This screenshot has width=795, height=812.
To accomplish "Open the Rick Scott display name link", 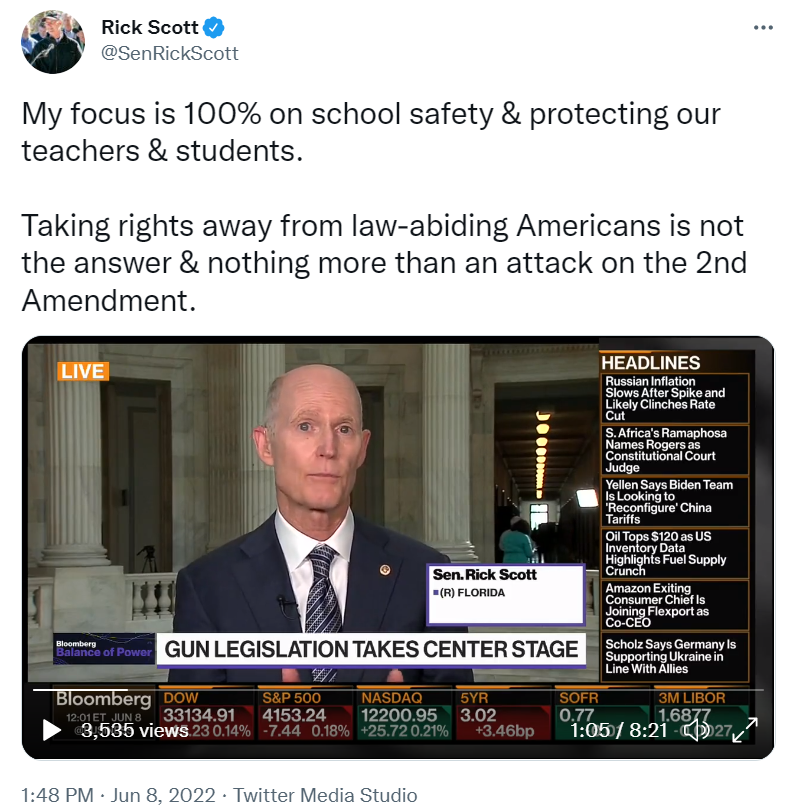I will (x=150, y=27).
